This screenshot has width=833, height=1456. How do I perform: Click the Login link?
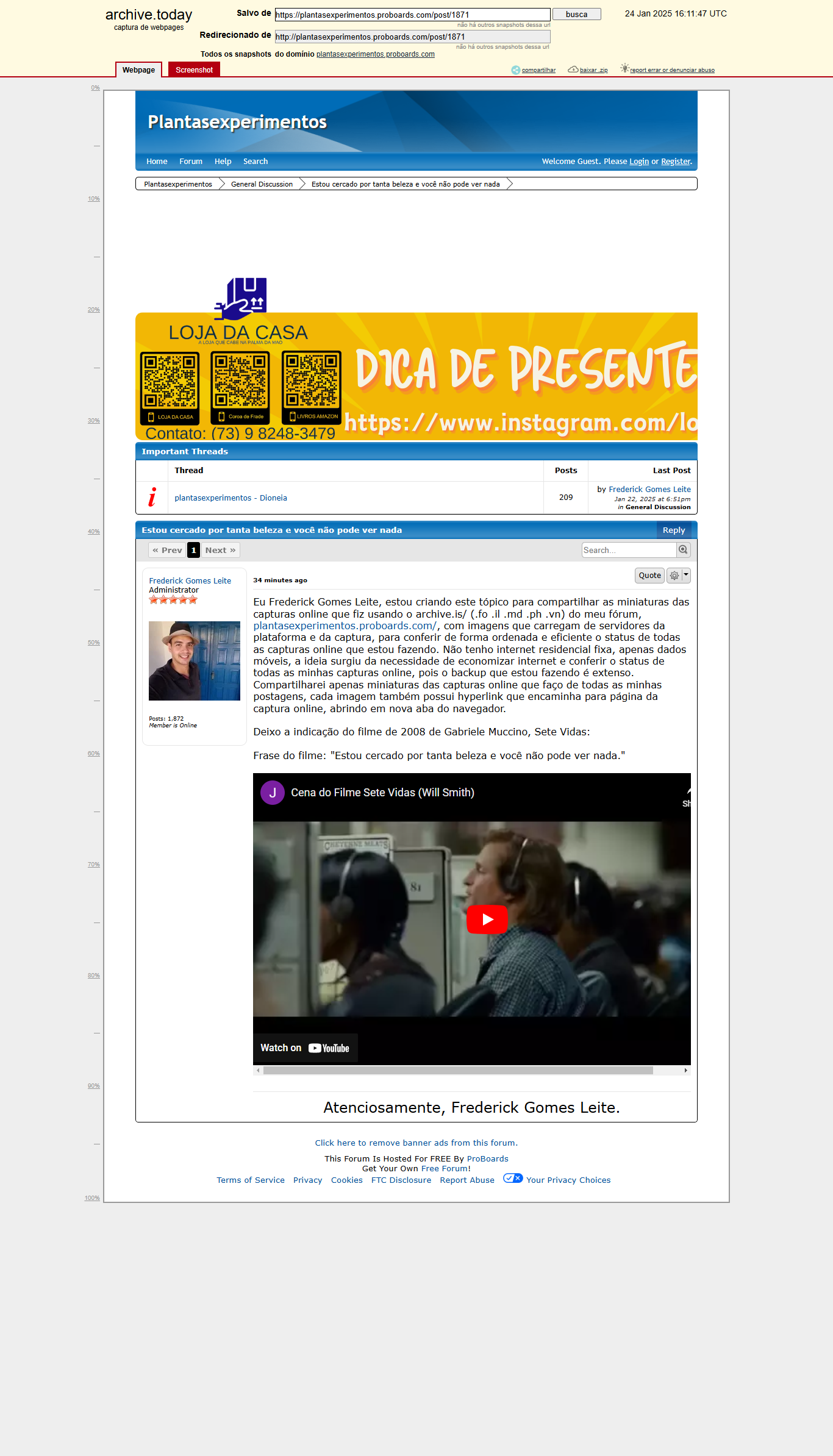[x=639, y=162]
